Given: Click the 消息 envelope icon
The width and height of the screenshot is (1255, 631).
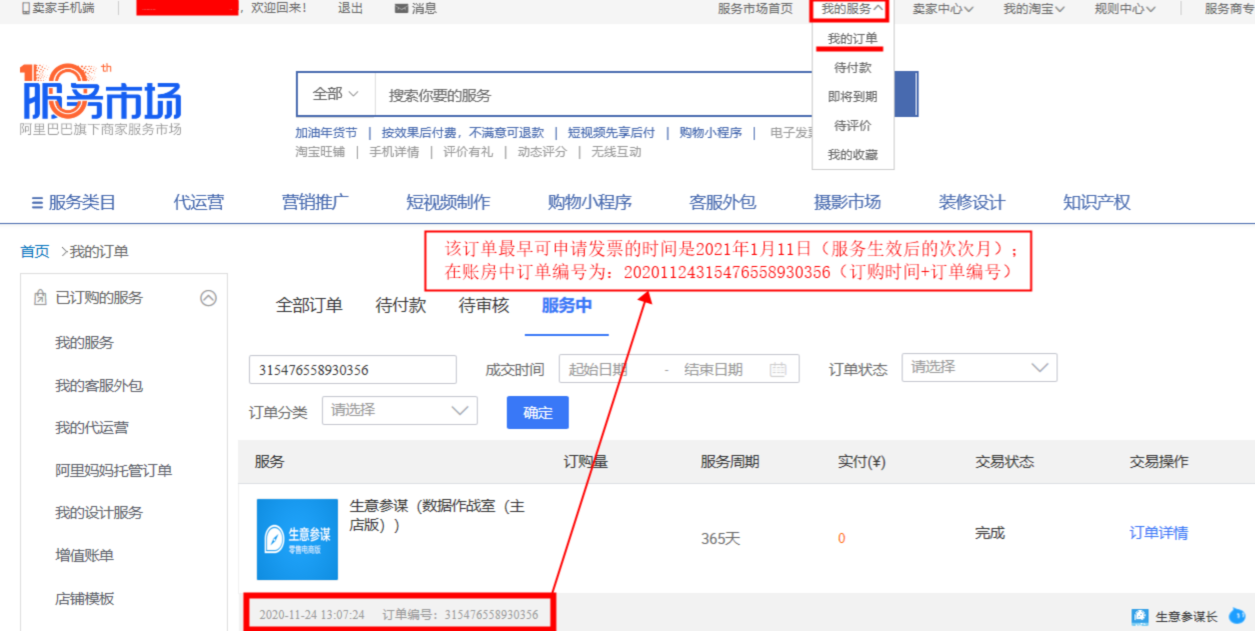Looking at the screenshot, I should pyautogui.click(x=401, y=8).
